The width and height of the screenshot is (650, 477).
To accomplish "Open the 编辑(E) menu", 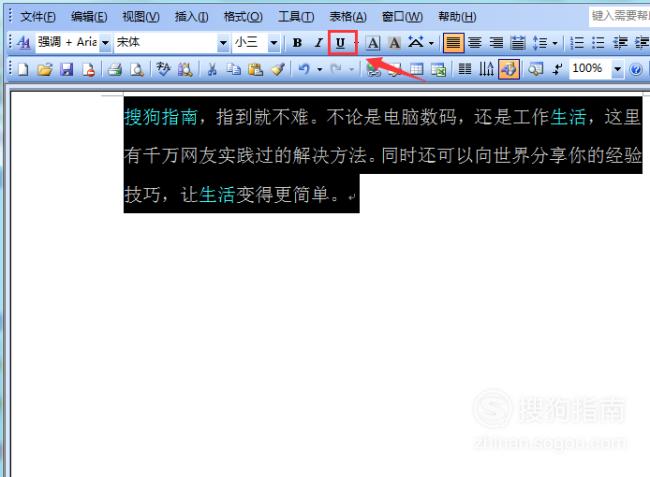I will [x=89, y=17].
